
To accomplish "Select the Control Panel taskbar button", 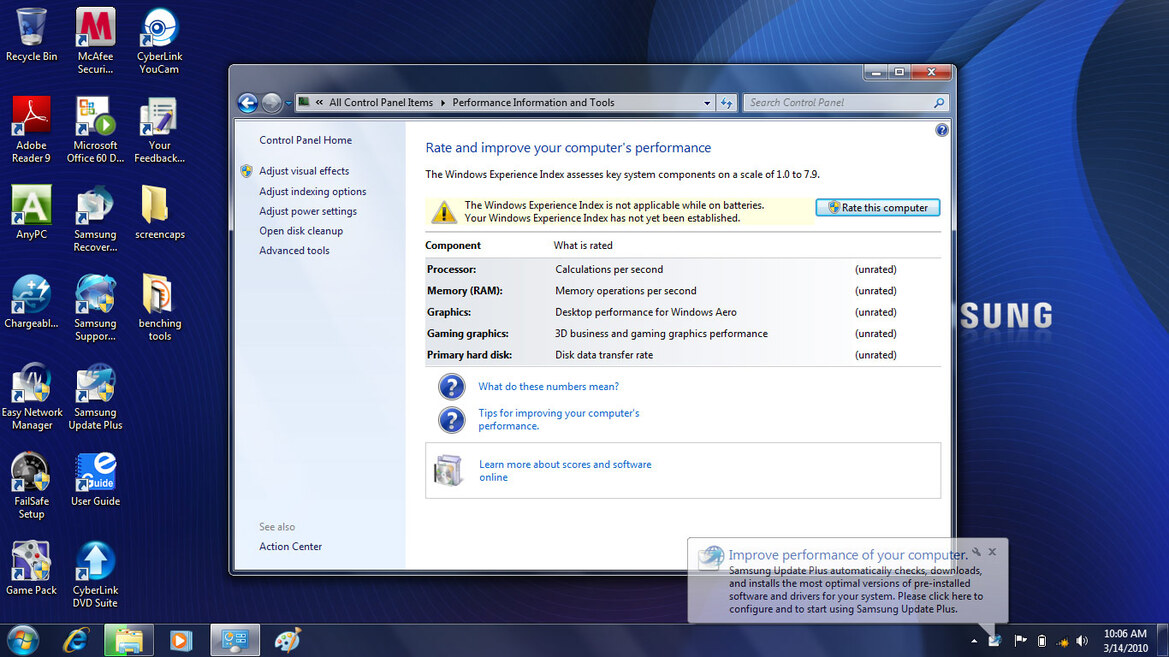I will pos(235,640).
